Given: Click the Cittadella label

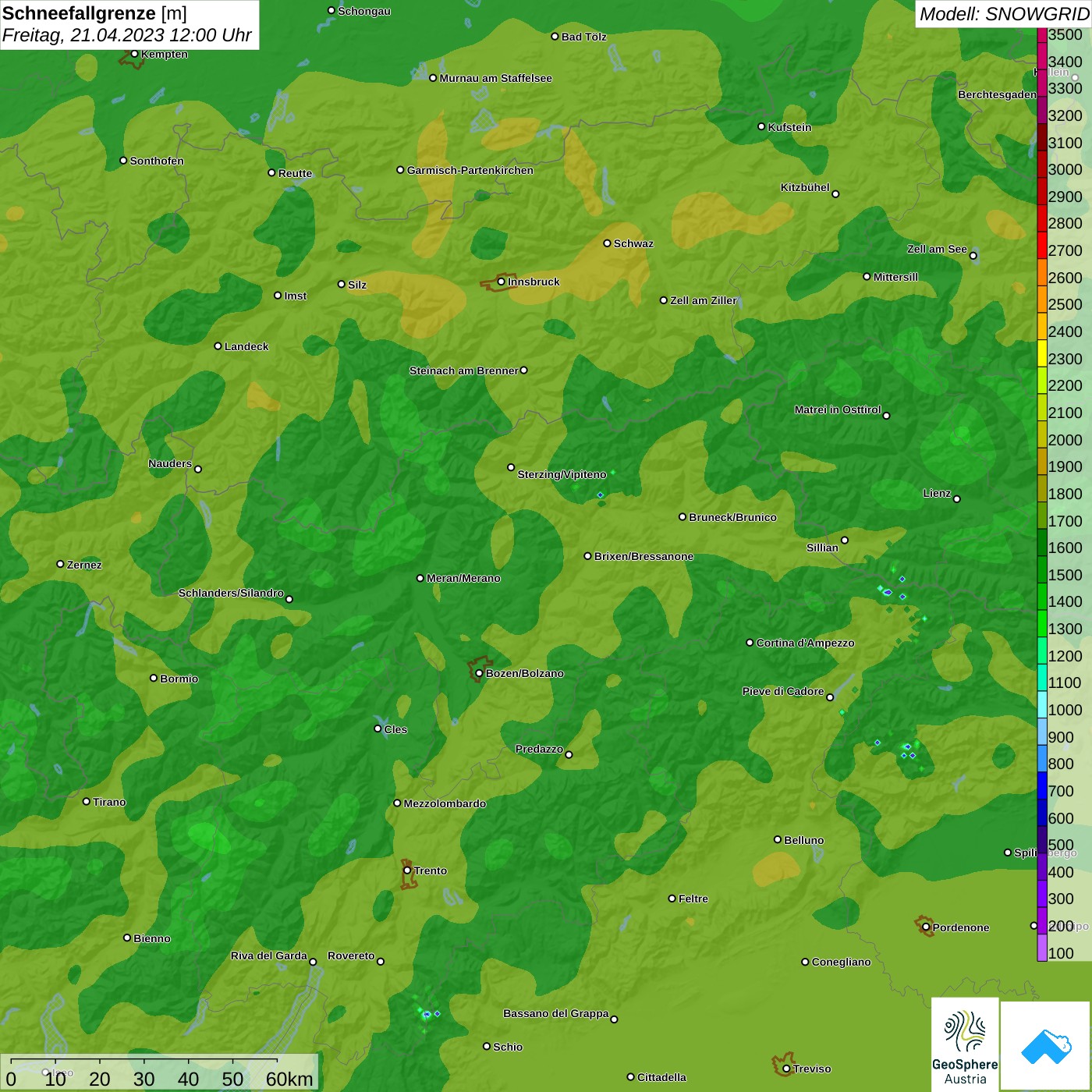Looking at the screenshot, I should 661,1077.
